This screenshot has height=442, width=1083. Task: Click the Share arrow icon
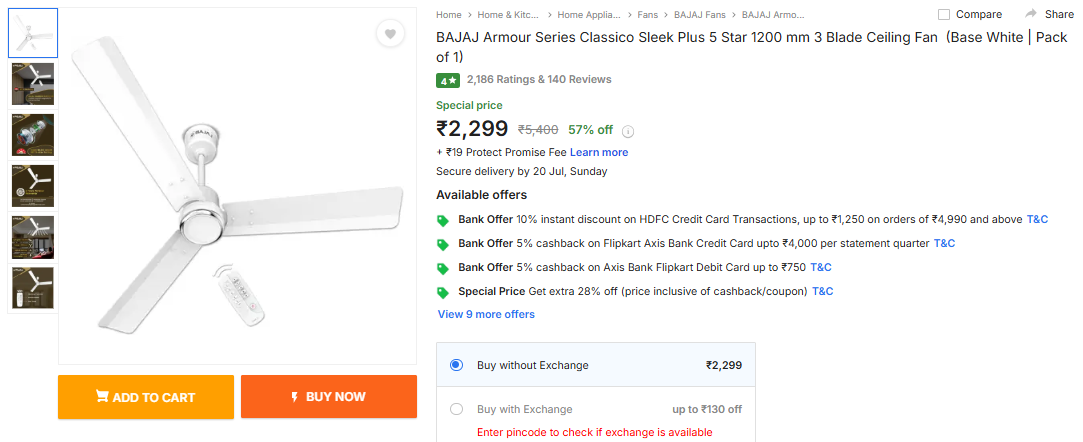point(1030,14)
